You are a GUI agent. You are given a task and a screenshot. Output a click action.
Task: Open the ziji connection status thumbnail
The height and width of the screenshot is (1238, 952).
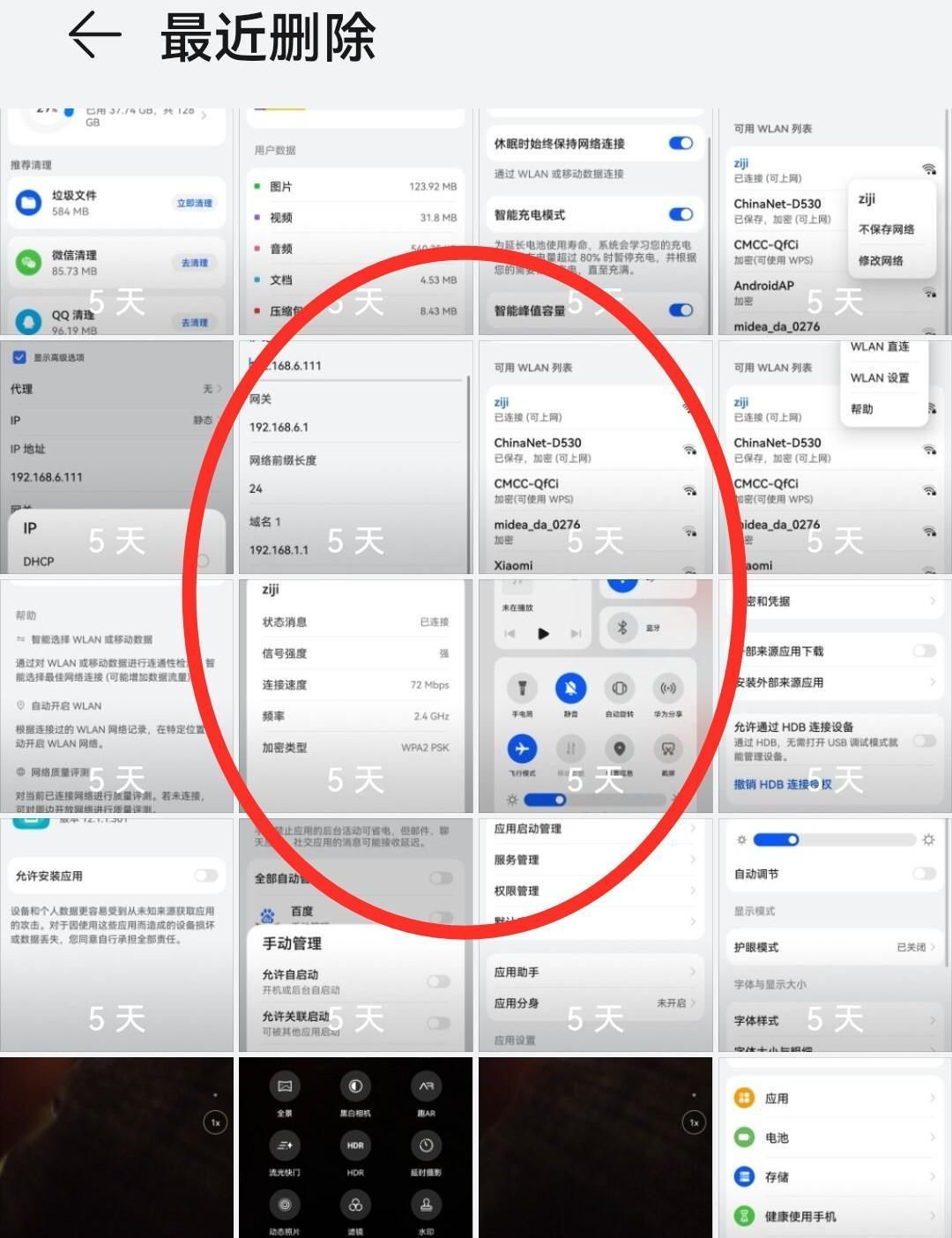pyautogui.click(x=356, y=696)
